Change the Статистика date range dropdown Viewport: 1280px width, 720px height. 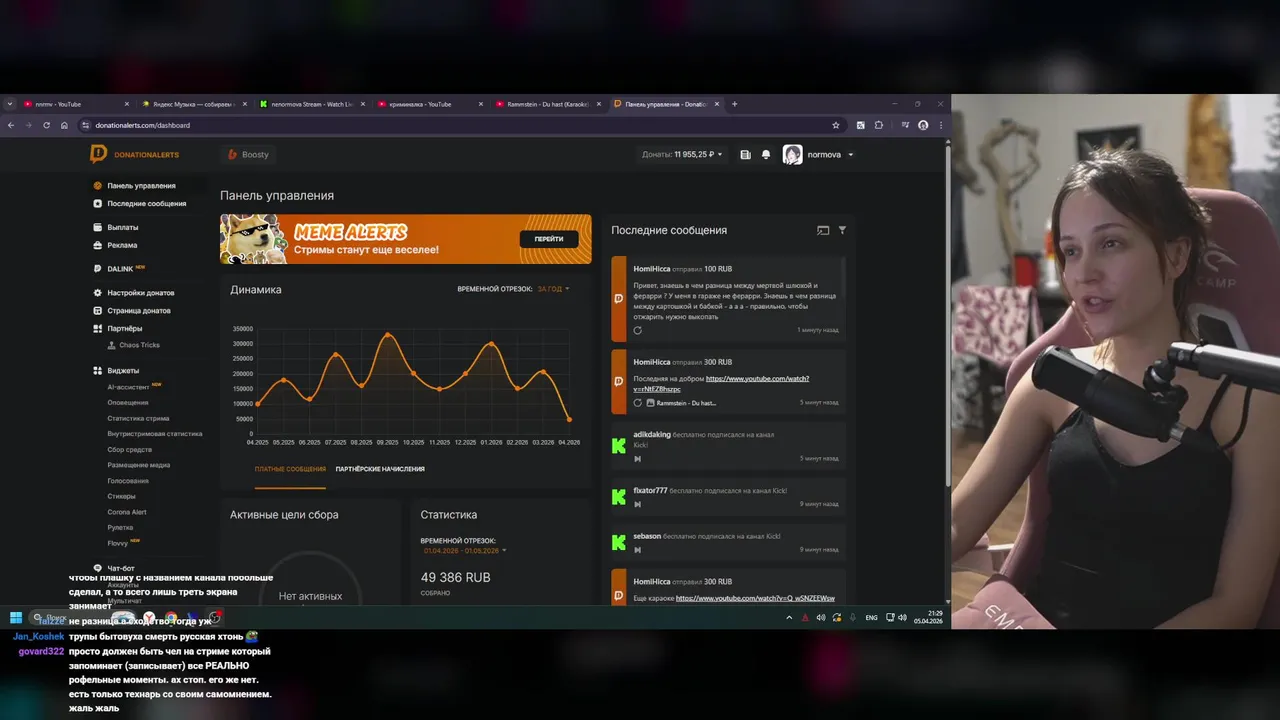tap(465, 550)
